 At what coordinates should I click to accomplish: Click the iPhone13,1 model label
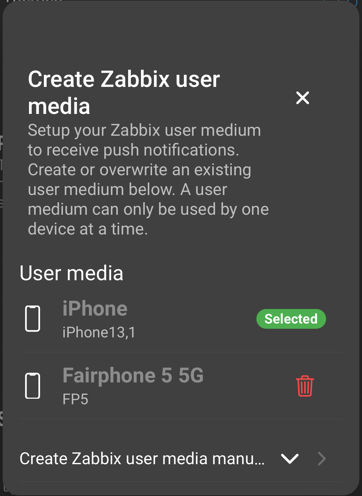click(99, 332)
